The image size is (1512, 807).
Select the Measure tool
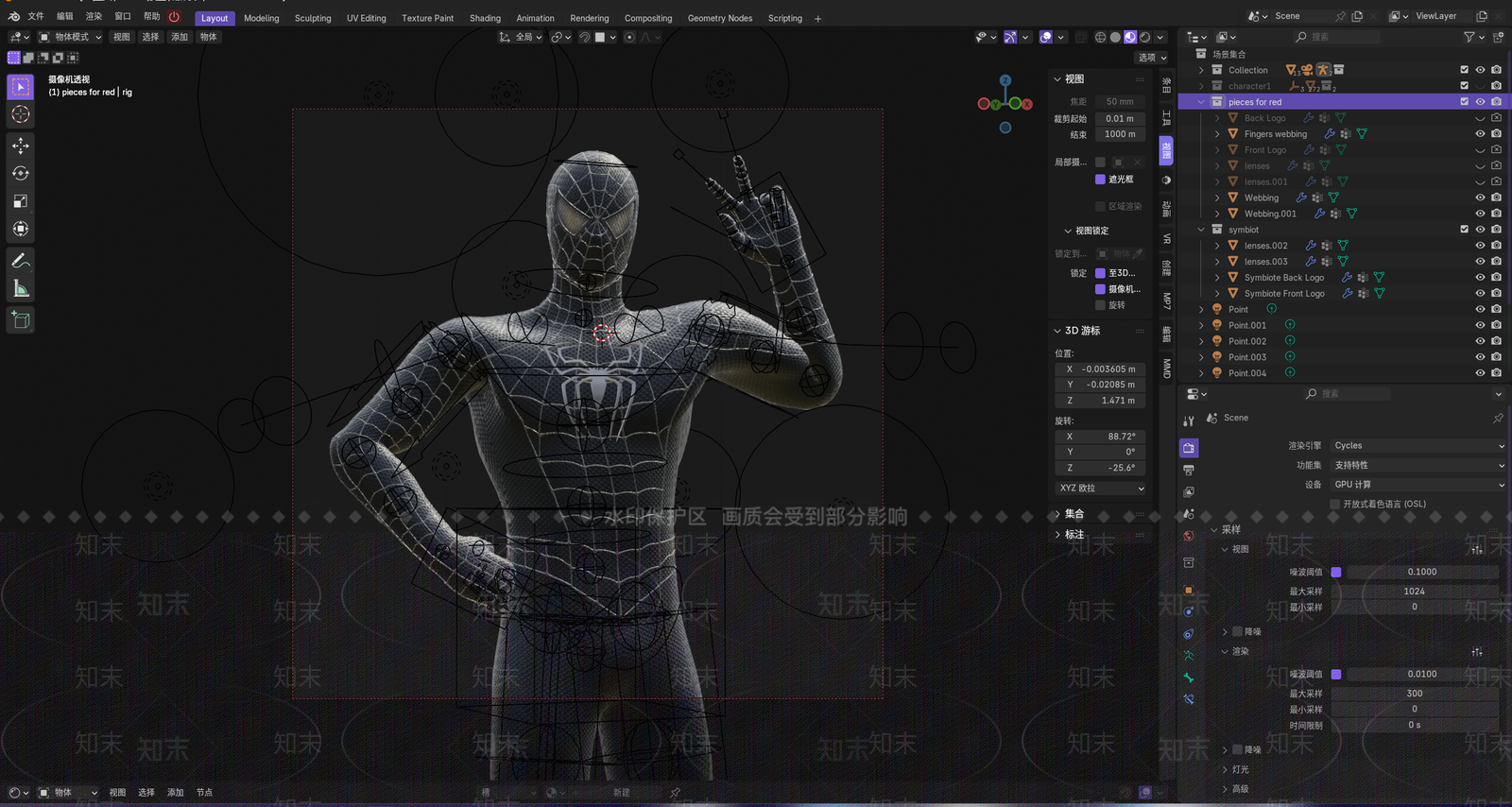pyautogui.click(x=21, y=288)
